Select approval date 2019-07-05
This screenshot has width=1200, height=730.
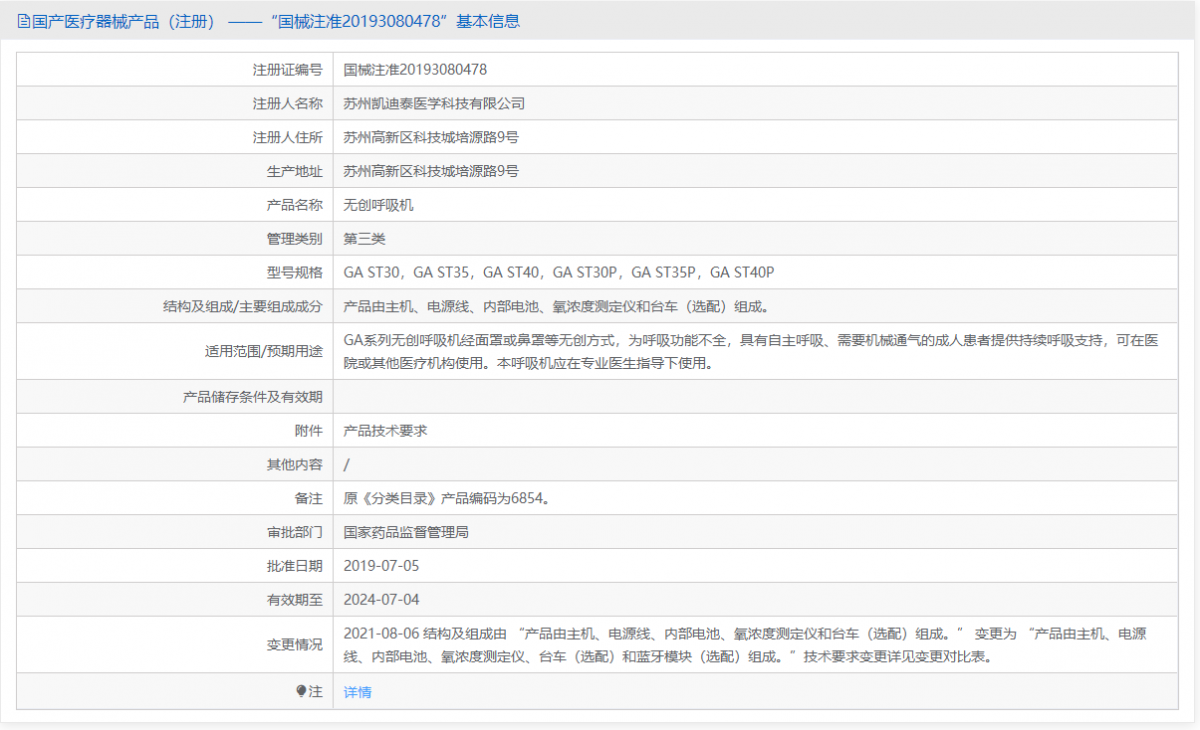(x=381, y=566)
